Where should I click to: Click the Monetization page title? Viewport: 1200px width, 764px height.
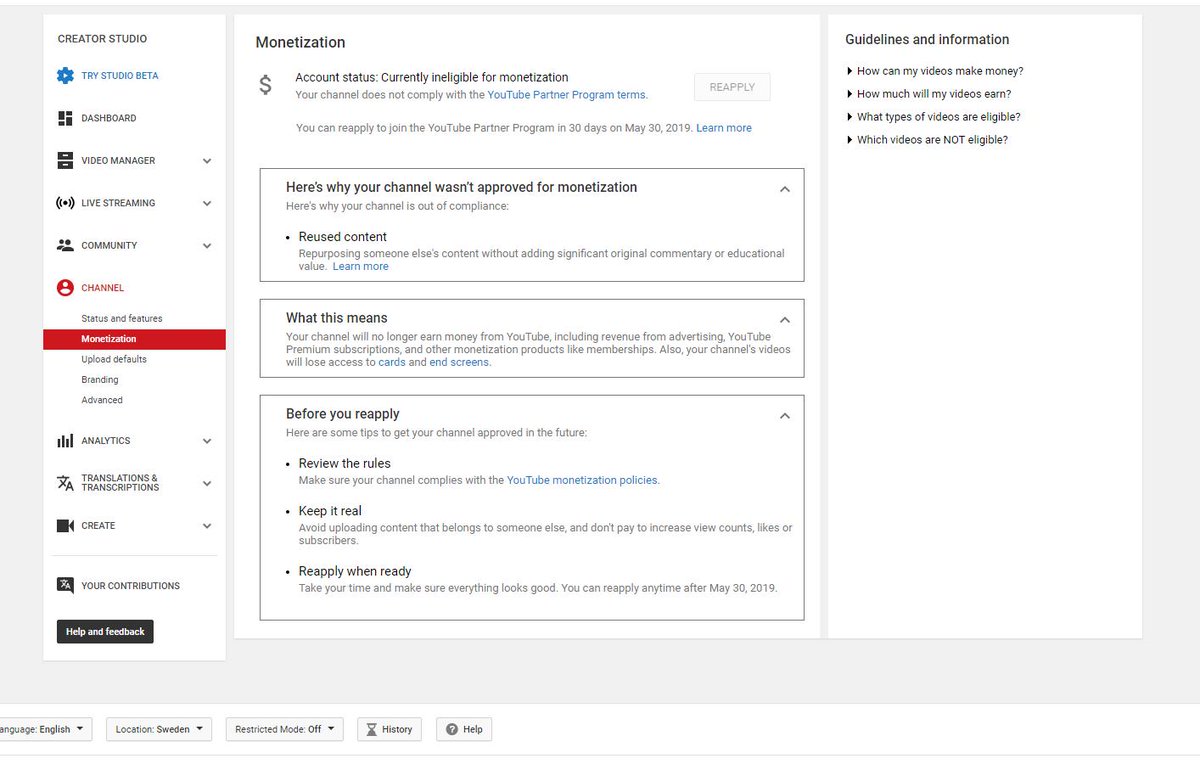click(x=300, y=42)
